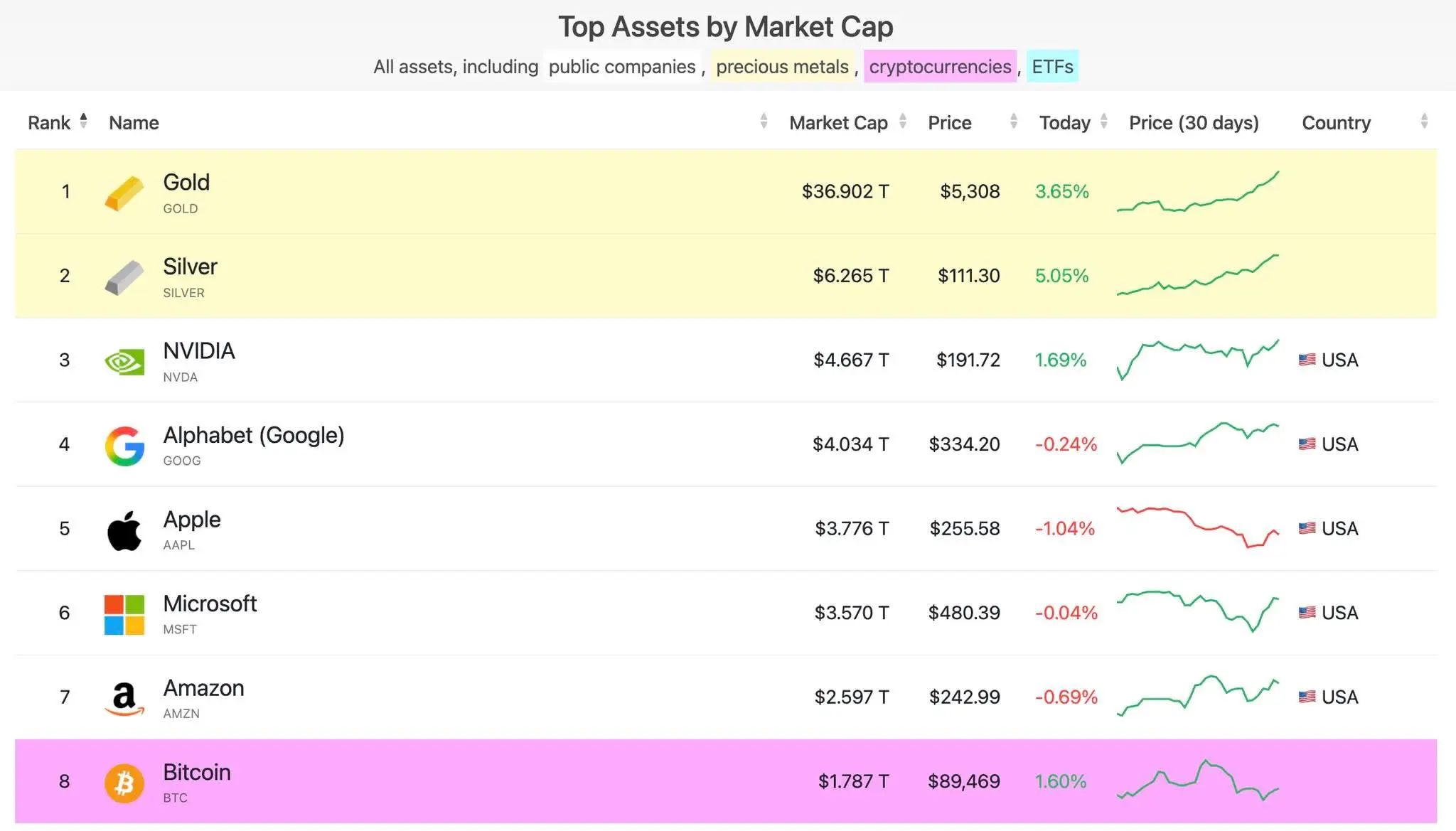The width and height of the screenshot is (1456, 831).
Task: Sort by Market Cap column arrows
Action: click(903, 122)
